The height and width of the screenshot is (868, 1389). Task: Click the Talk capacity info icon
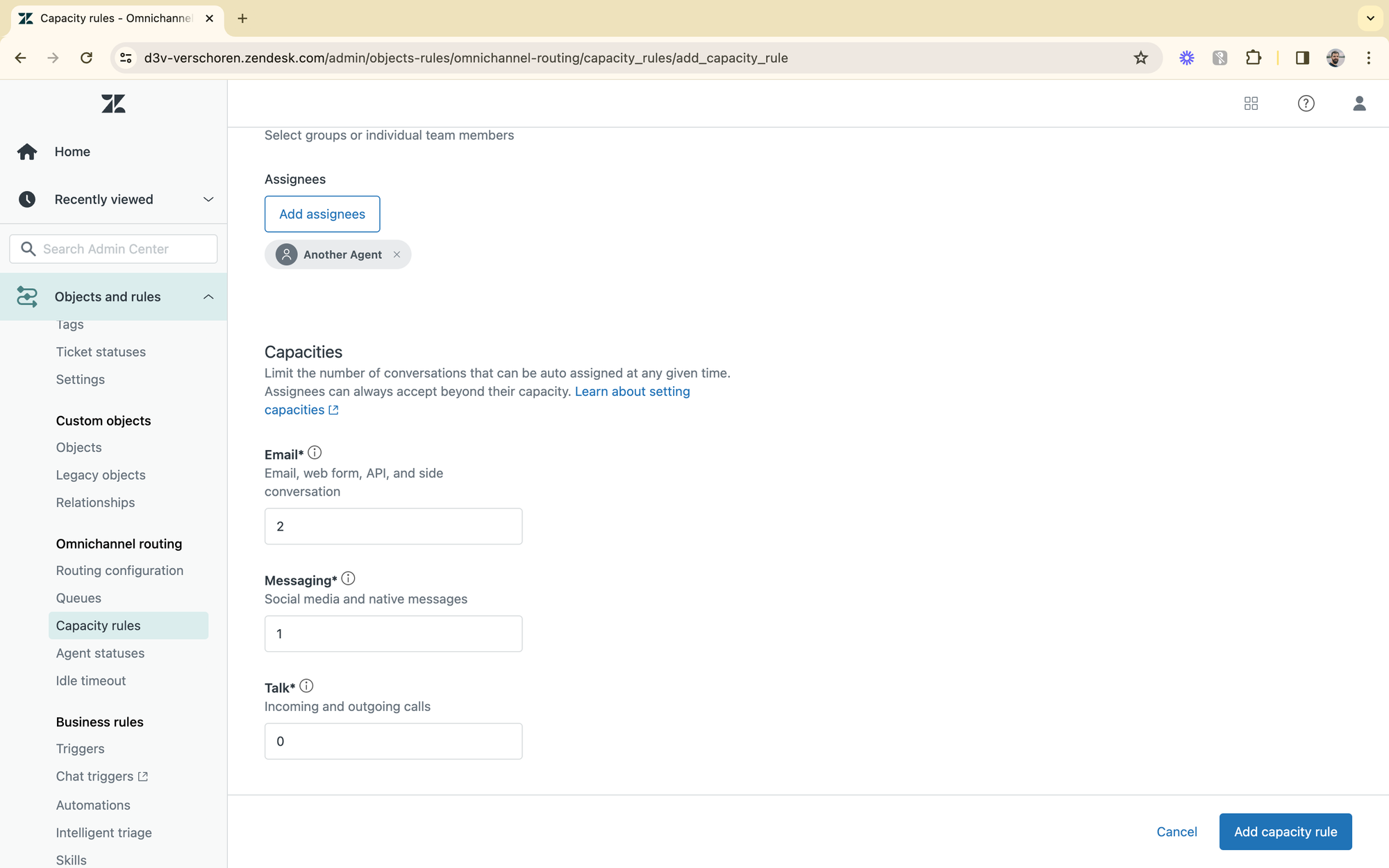pos(306,686)
